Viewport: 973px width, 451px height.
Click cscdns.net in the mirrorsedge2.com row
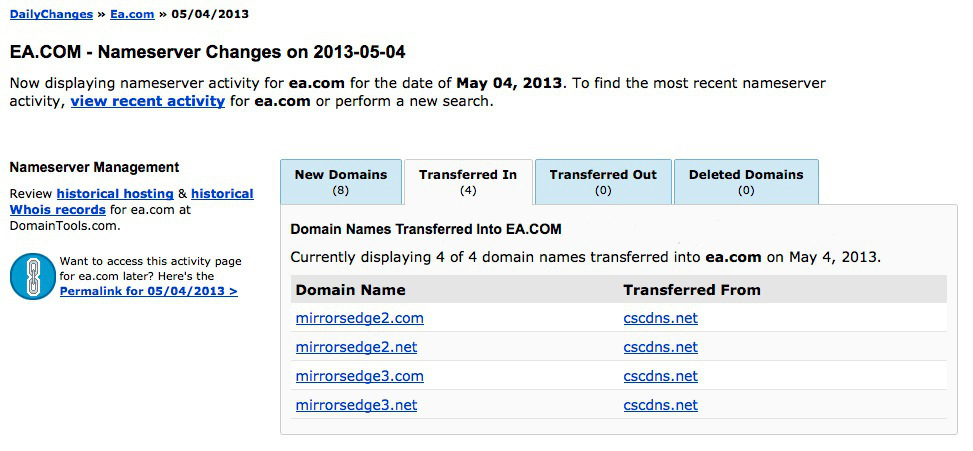point(660,318)
